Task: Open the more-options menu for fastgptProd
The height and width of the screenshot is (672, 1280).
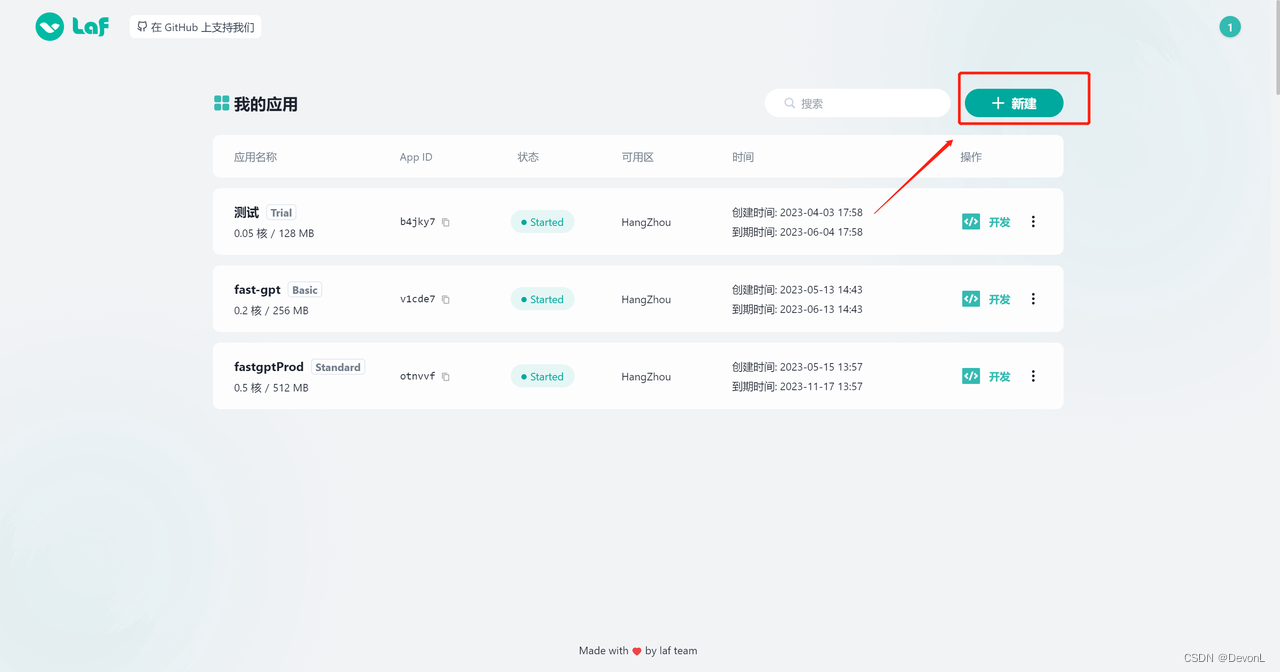Action: 1033,376
